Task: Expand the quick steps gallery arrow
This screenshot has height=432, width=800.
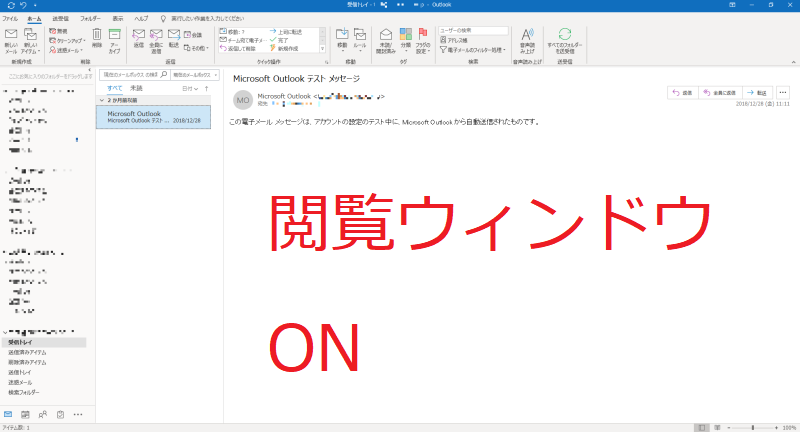Action: tap(322, 49)
